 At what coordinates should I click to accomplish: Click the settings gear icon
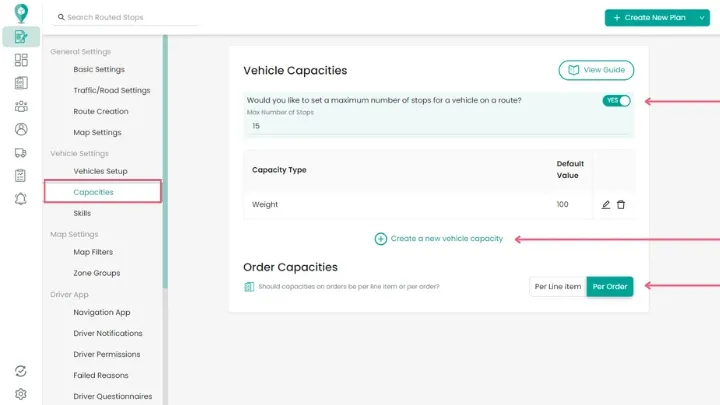pyautogui.click(x=21, y=394)
